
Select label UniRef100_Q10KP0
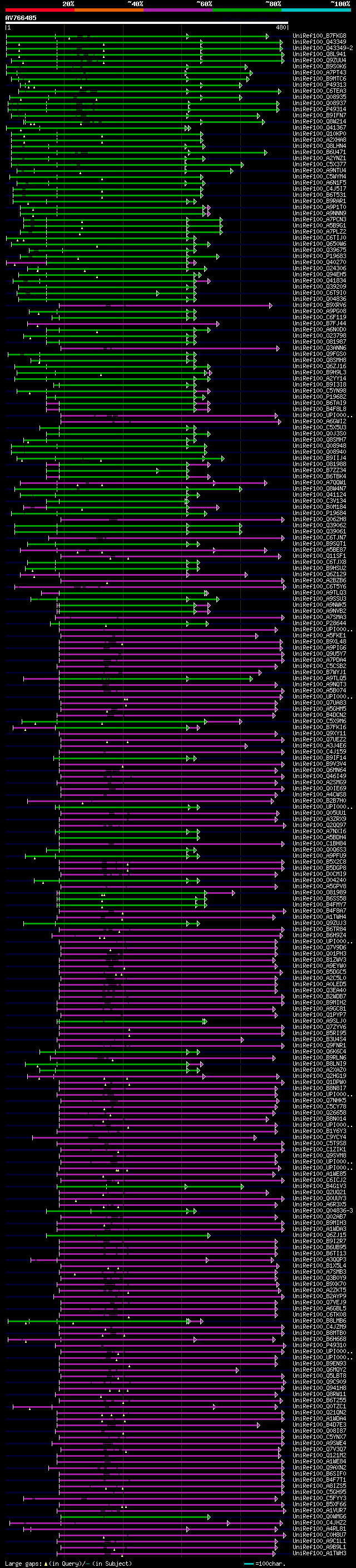point(319,134)
